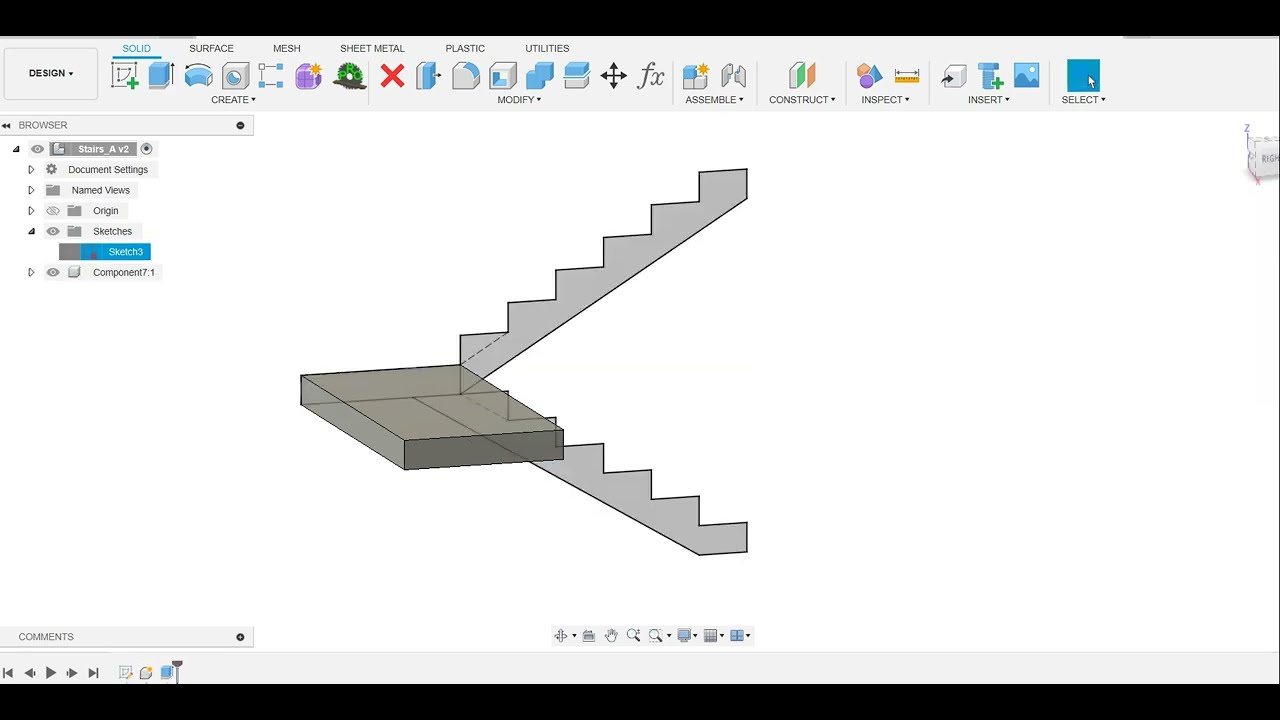1280x720 pixels.
Task: Select the Shell tool
Action: pos(503,76)
